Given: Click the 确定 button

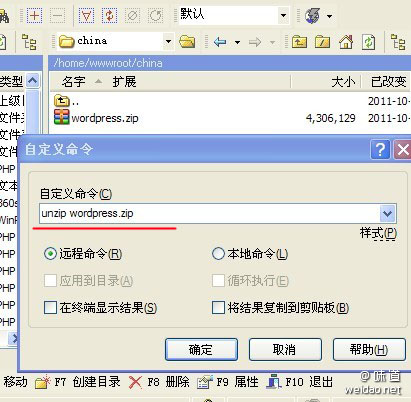Looking at the screenshot, I should [201, 350].
